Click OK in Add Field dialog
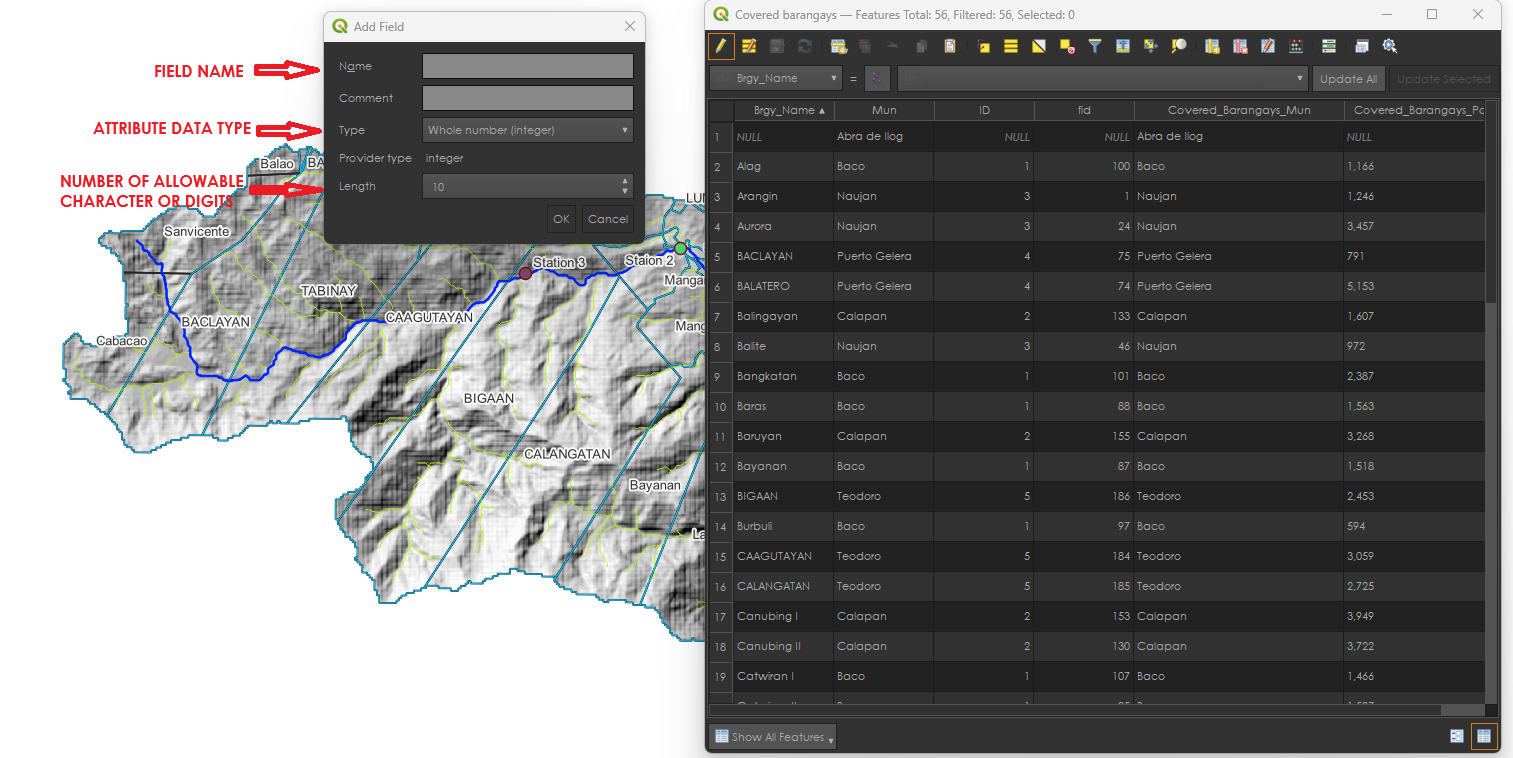 561,219
